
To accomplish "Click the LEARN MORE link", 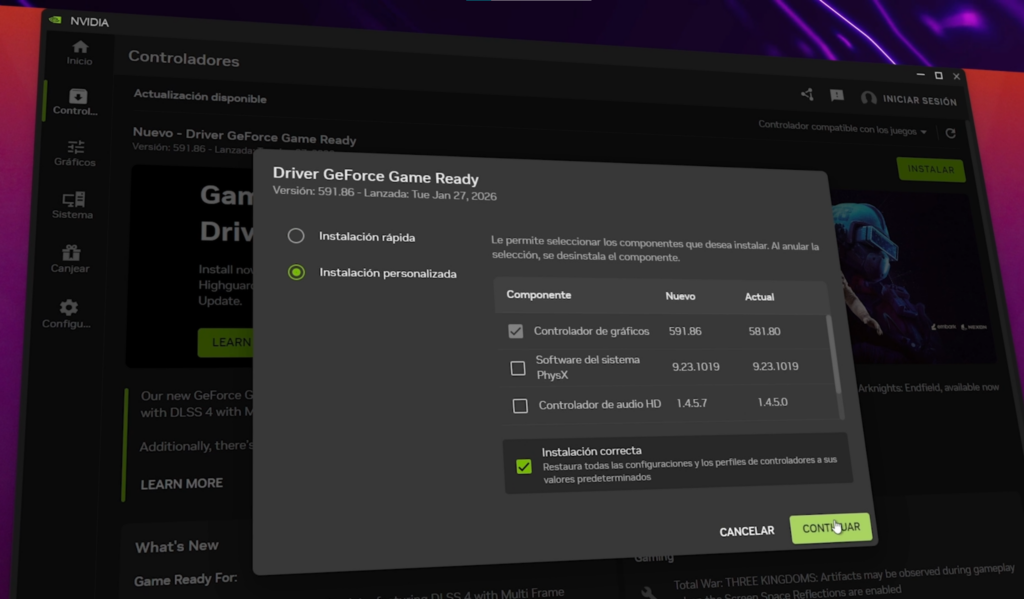I will coord(180,482).
